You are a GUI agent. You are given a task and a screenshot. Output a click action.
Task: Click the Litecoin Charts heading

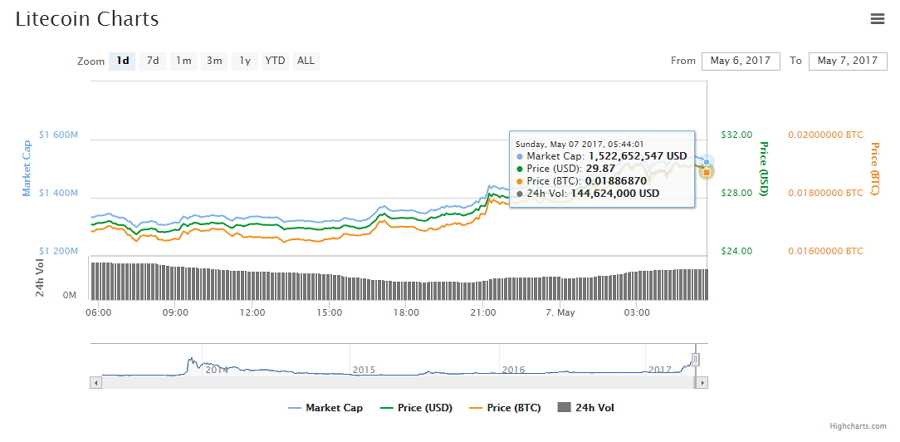click(x=87, y=19)
